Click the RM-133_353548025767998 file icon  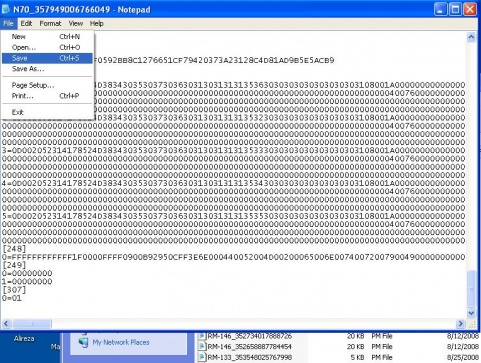(202, 357)
